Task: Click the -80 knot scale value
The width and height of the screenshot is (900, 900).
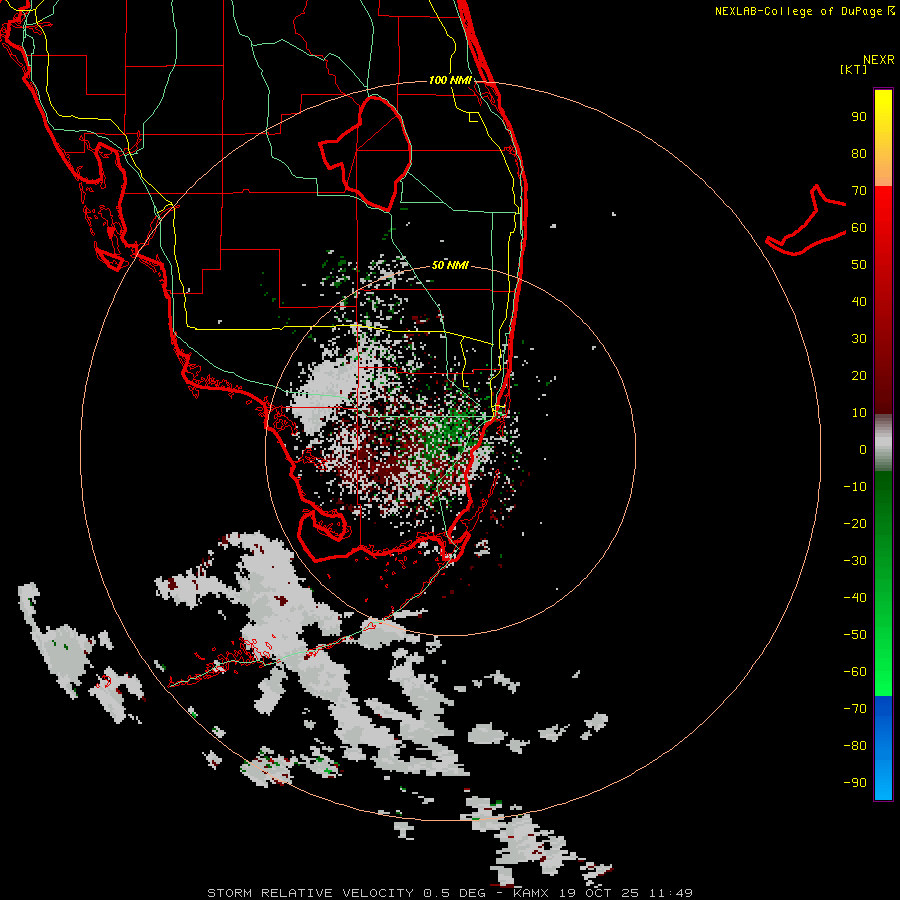Action: tap(855, 746)
